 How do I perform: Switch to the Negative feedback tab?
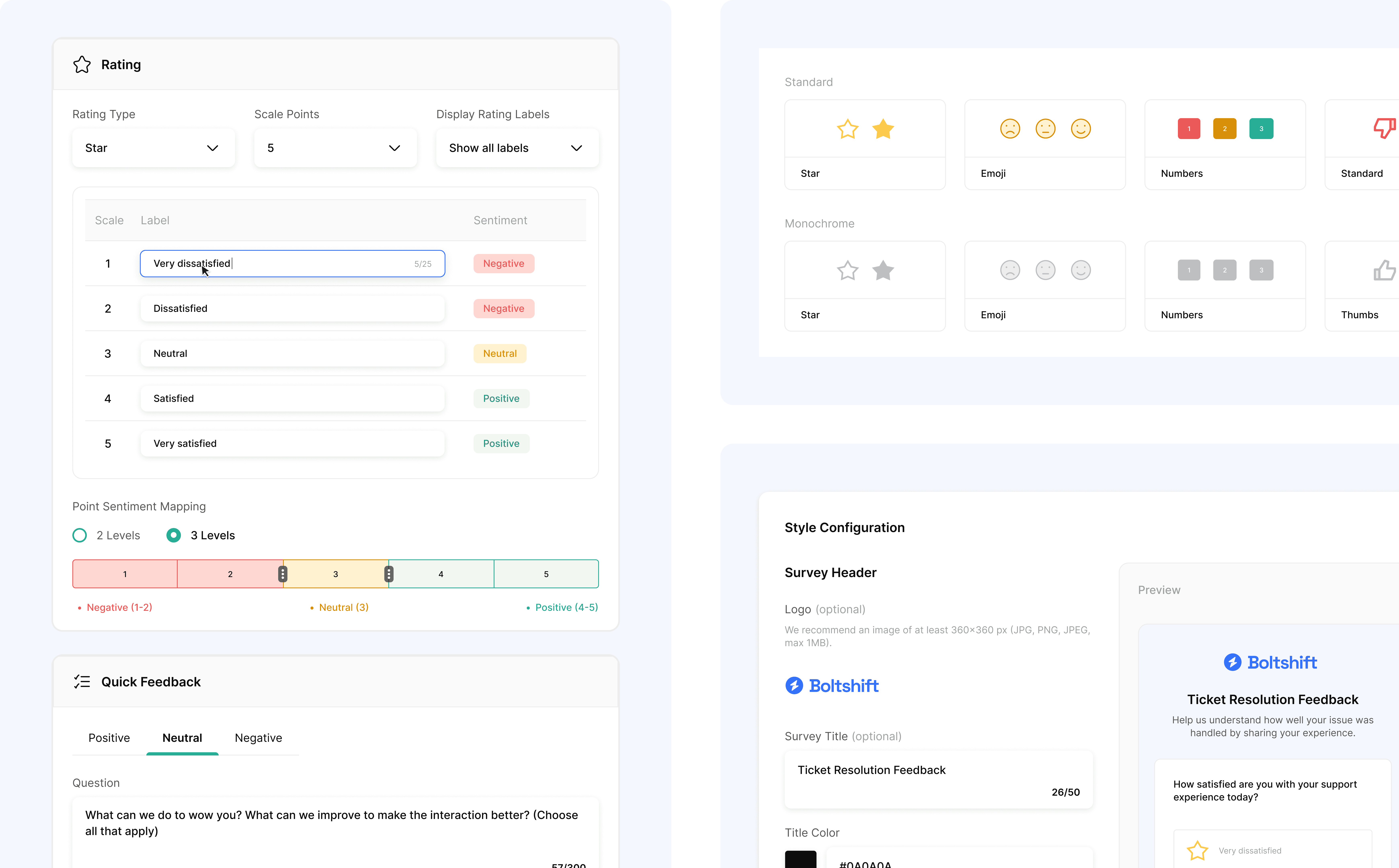pyautogui.click(x=258, y=738)
